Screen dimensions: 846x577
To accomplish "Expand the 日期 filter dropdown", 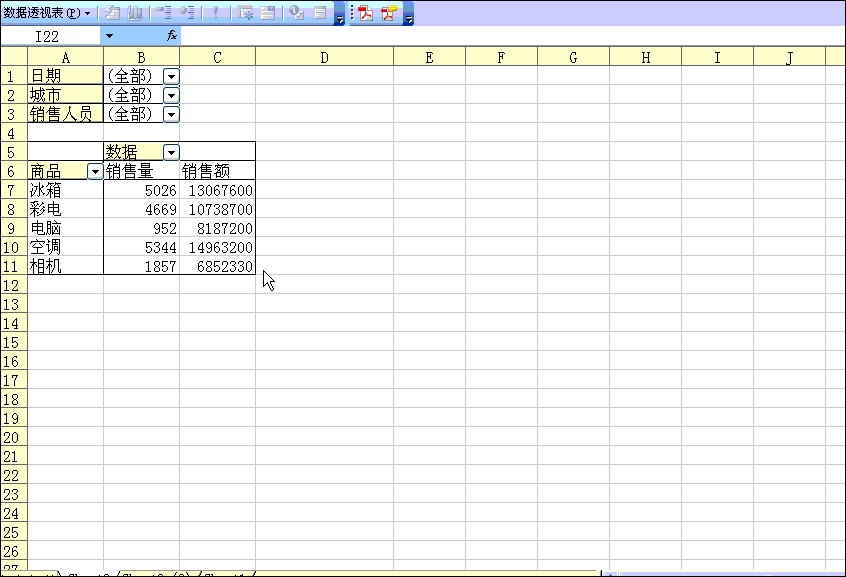I will pos(171,76).
